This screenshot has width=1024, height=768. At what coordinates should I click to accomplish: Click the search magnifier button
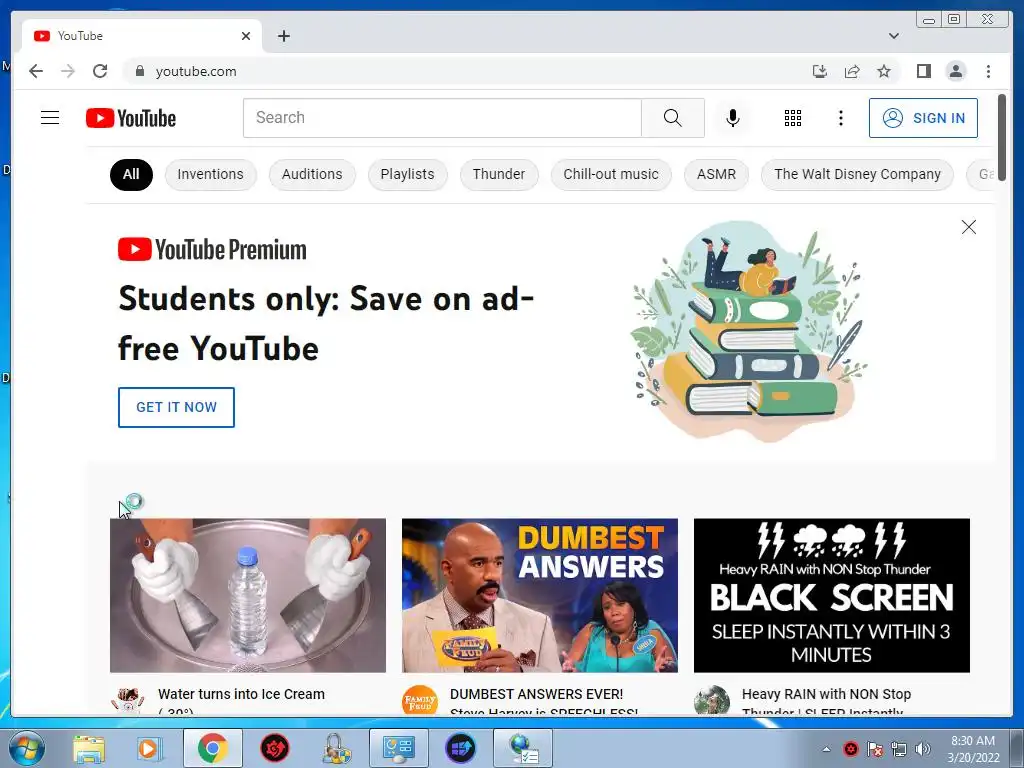point(673,118)
